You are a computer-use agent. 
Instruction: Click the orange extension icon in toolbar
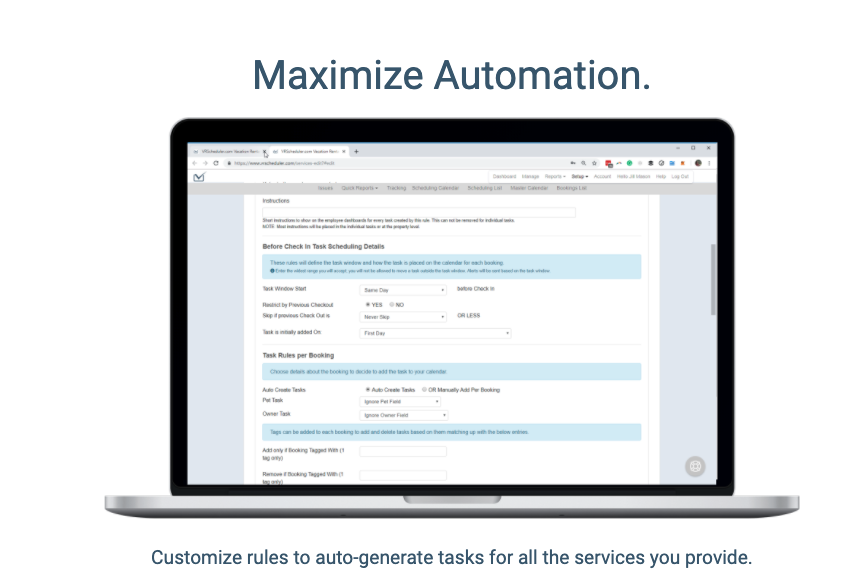[x=683, y=163]
